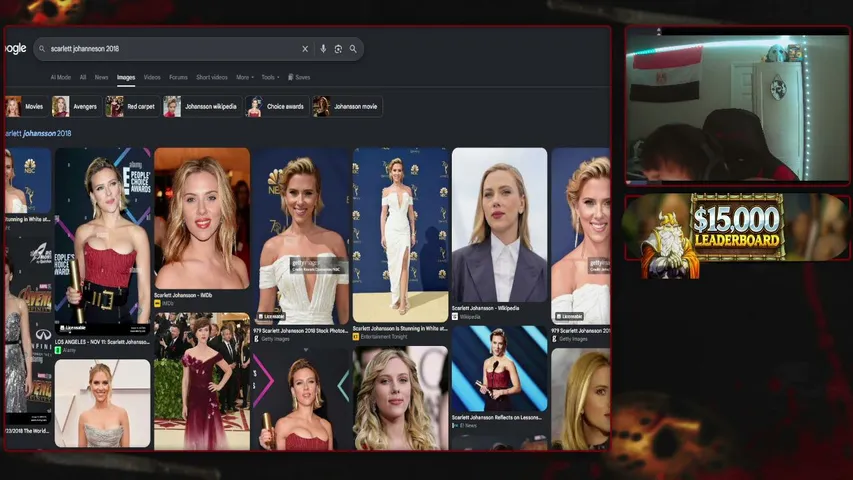Image resolution: width=853 pixels, height=480 pixels.
Task: Open the Entertainment Tonight source link
Action: [380, 337]
